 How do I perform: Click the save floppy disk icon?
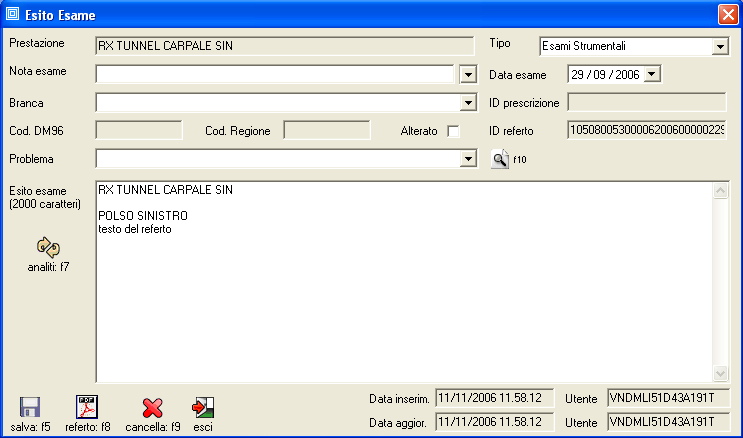click(30, 407)
